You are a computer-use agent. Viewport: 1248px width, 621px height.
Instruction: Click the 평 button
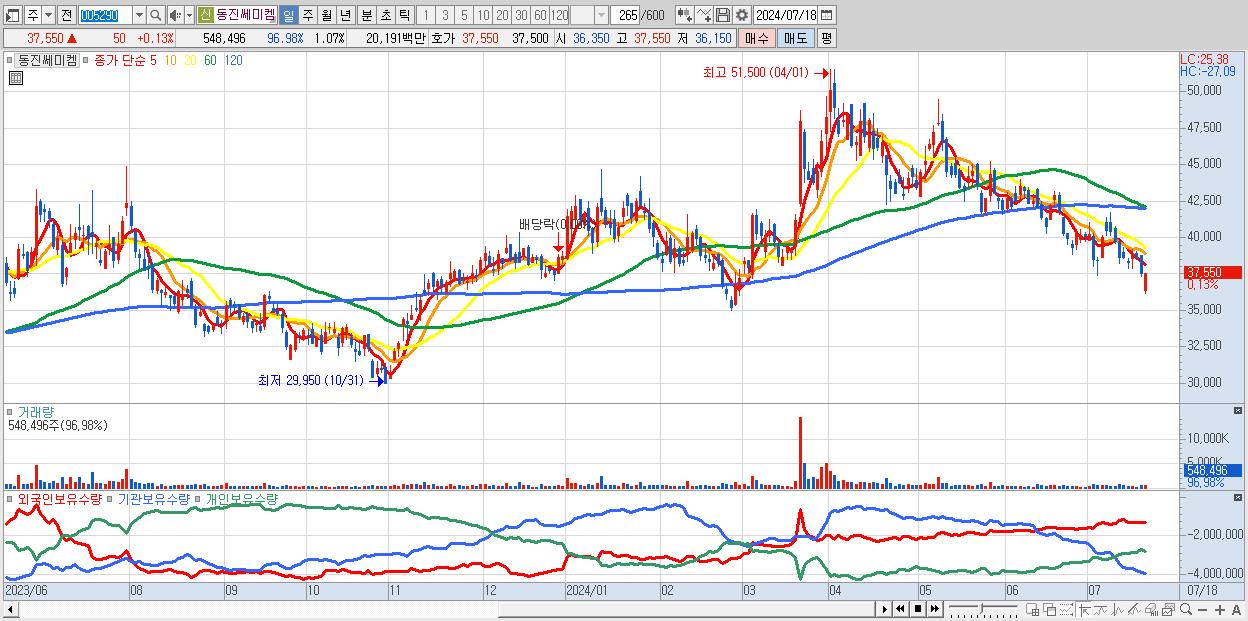point(826,38)
